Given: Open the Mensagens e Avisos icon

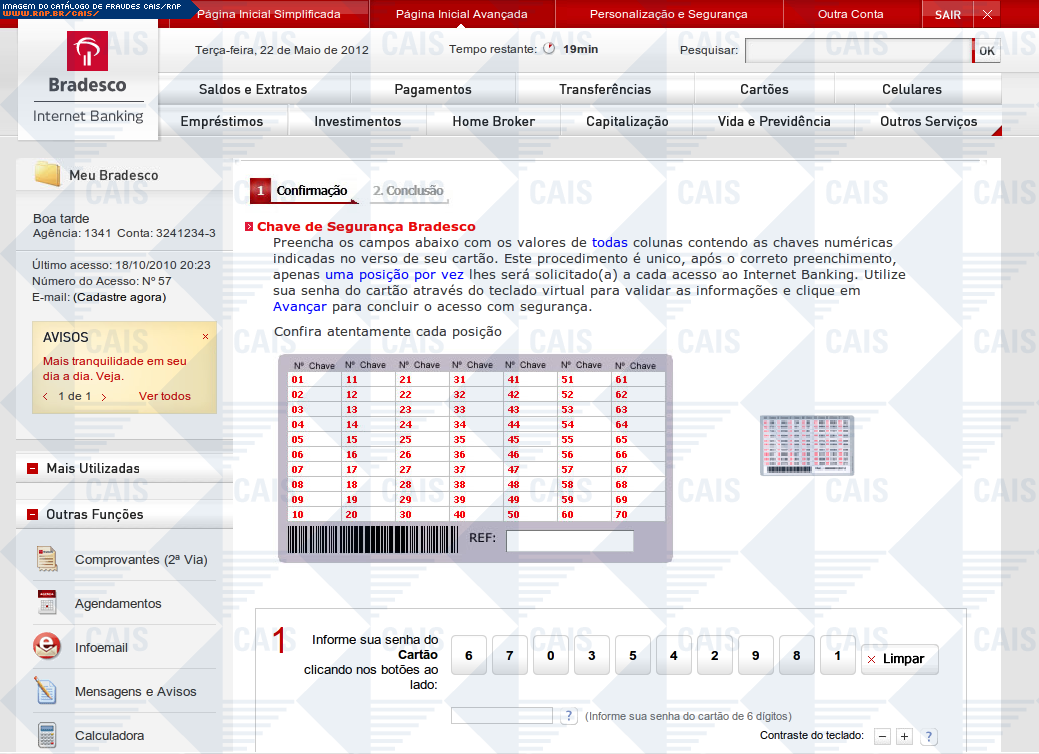Looking at the screenshot, I should click(46, 691).
